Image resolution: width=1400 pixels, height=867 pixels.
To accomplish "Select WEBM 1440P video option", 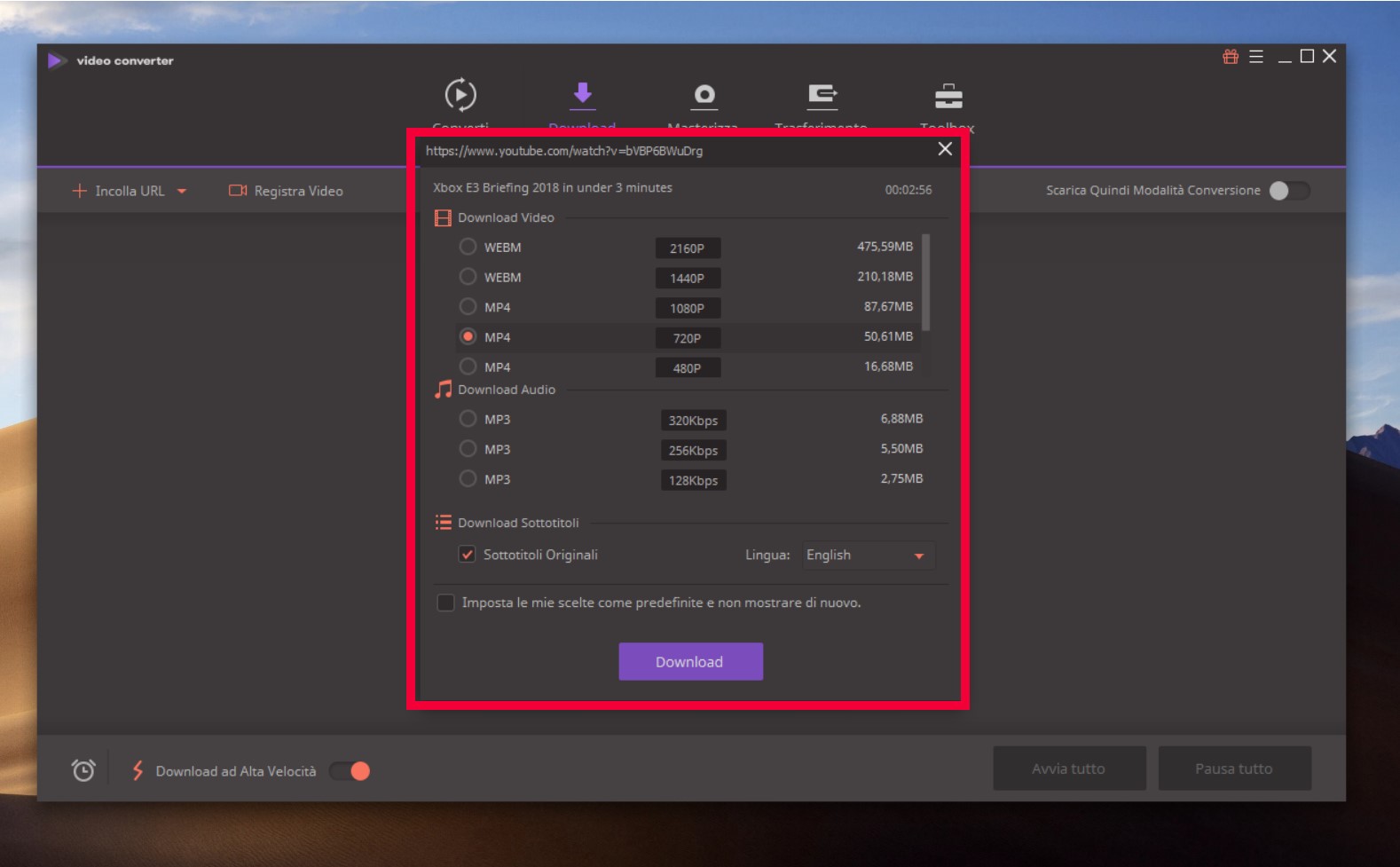I will [468, 277].
